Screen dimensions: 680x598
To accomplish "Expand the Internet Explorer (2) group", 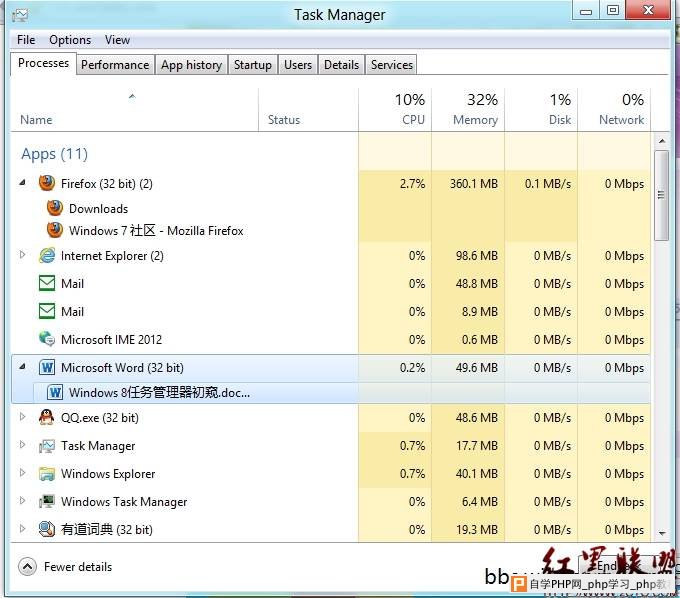I will (23, 255).
